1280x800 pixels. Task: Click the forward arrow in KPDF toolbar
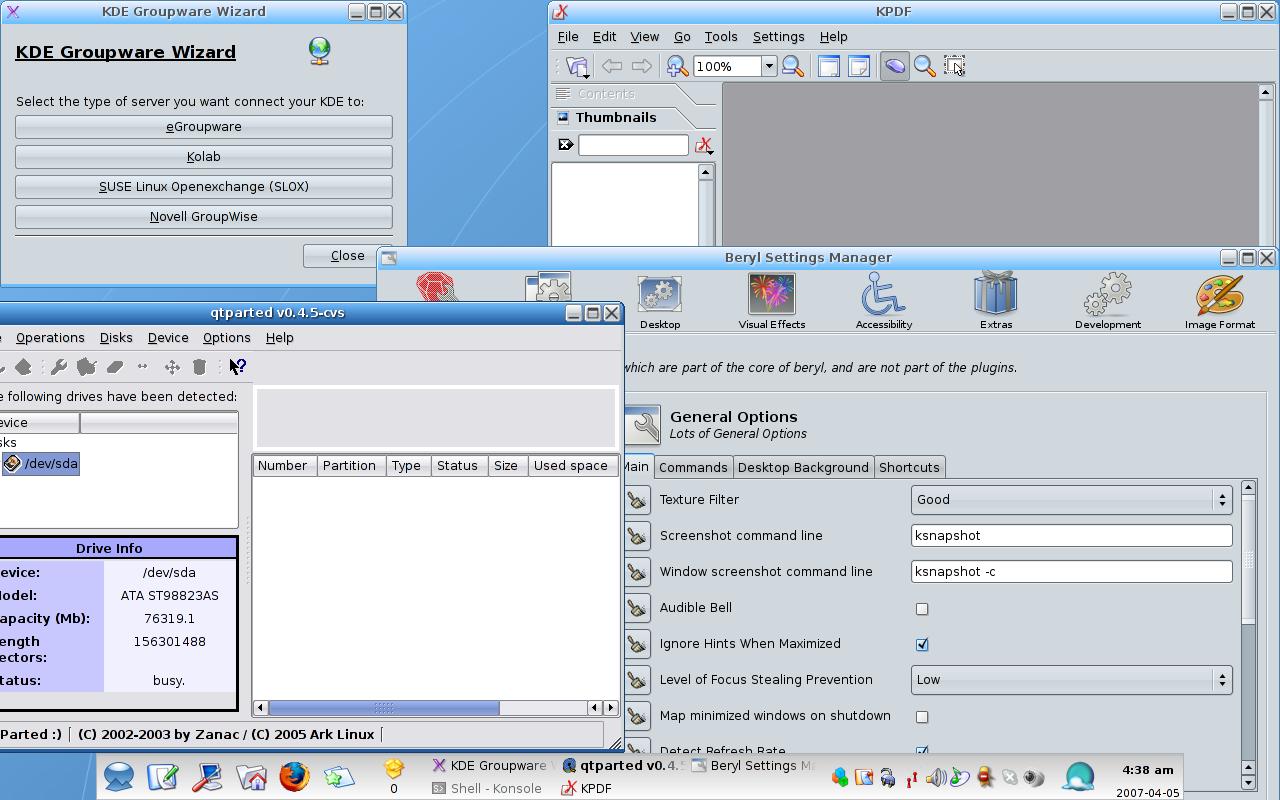[x=642, y=66]
